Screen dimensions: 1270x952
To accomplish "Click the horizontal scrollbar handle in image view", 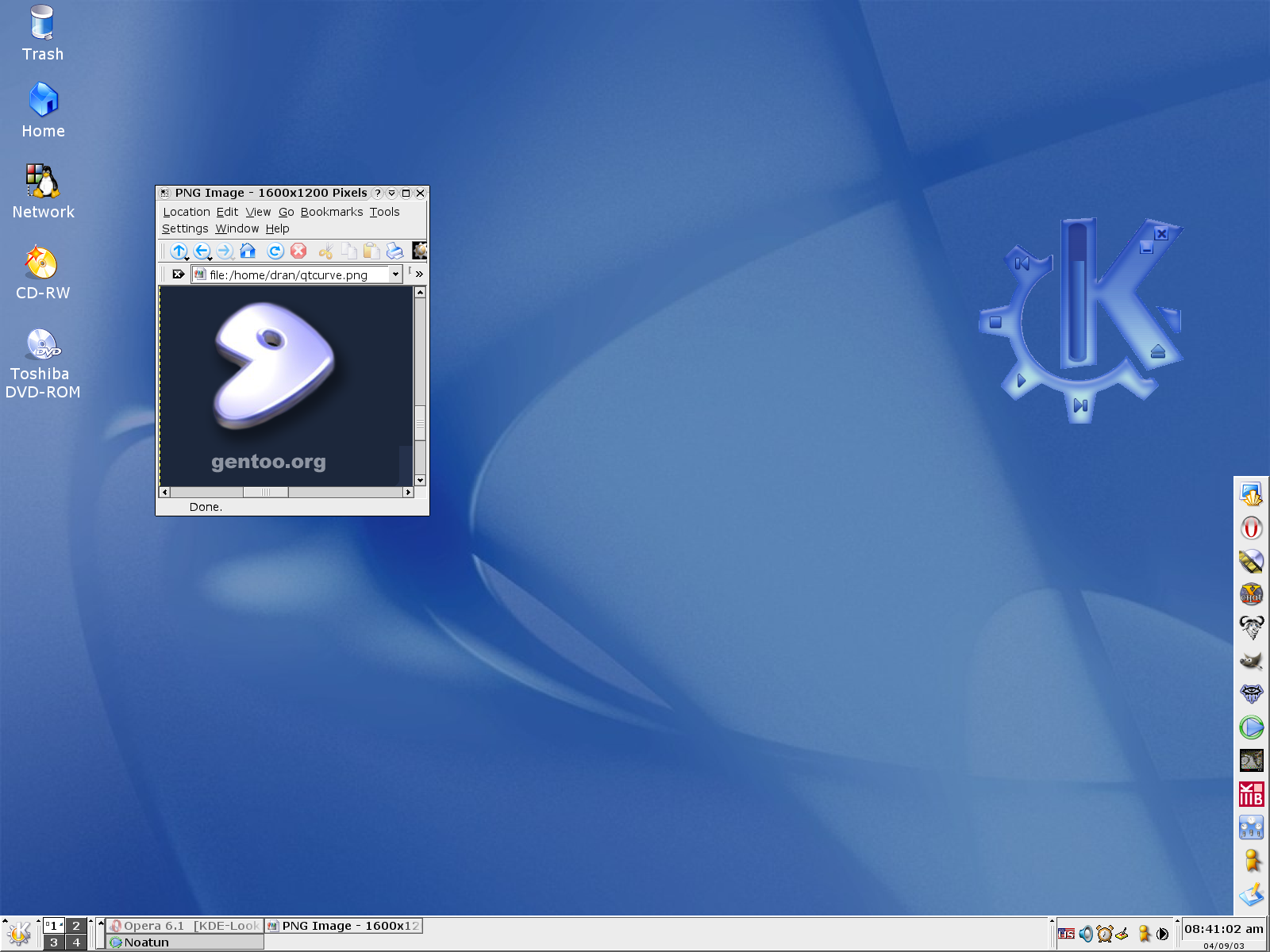I will point(265,493).
